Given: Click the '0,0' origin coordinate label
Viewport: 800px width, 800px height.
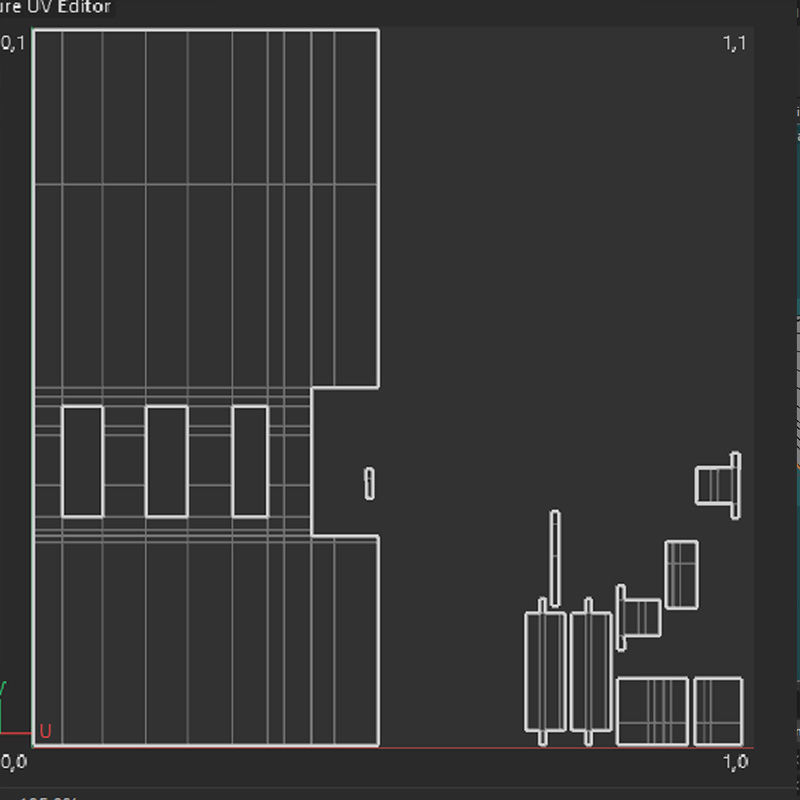Looking at the screenshot, I should point(14,762).
